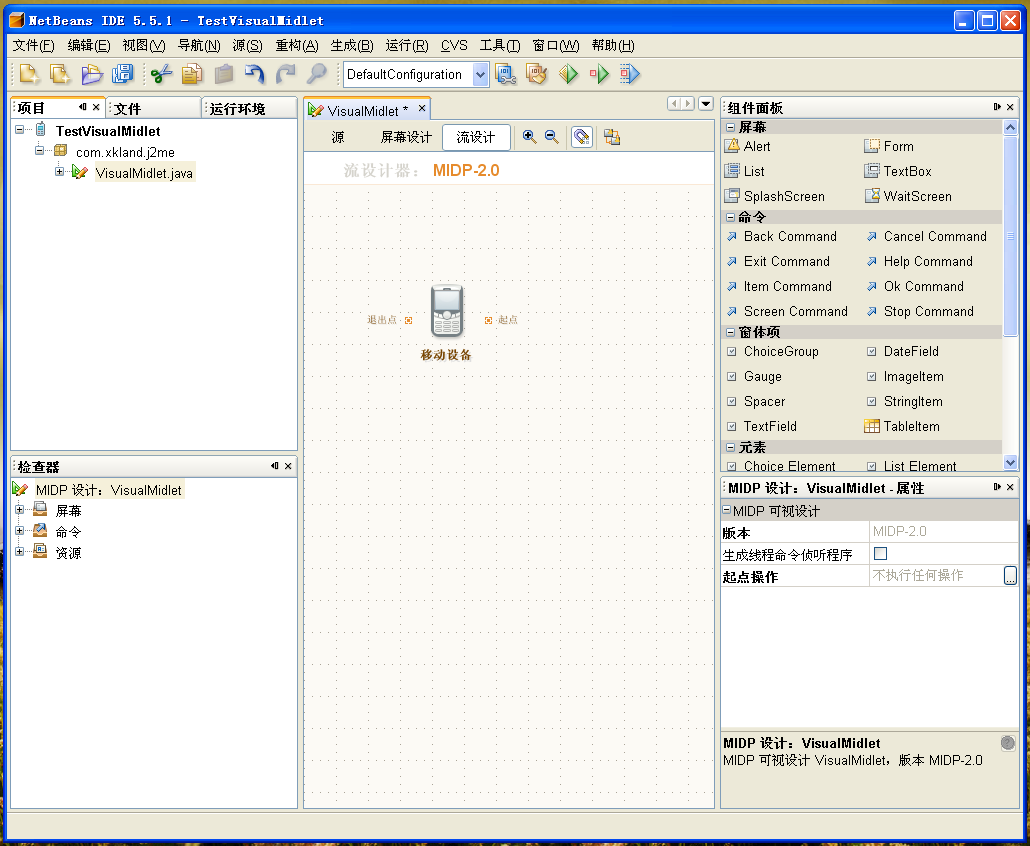Select the mobile device icon on canvas

coord(447,311)
